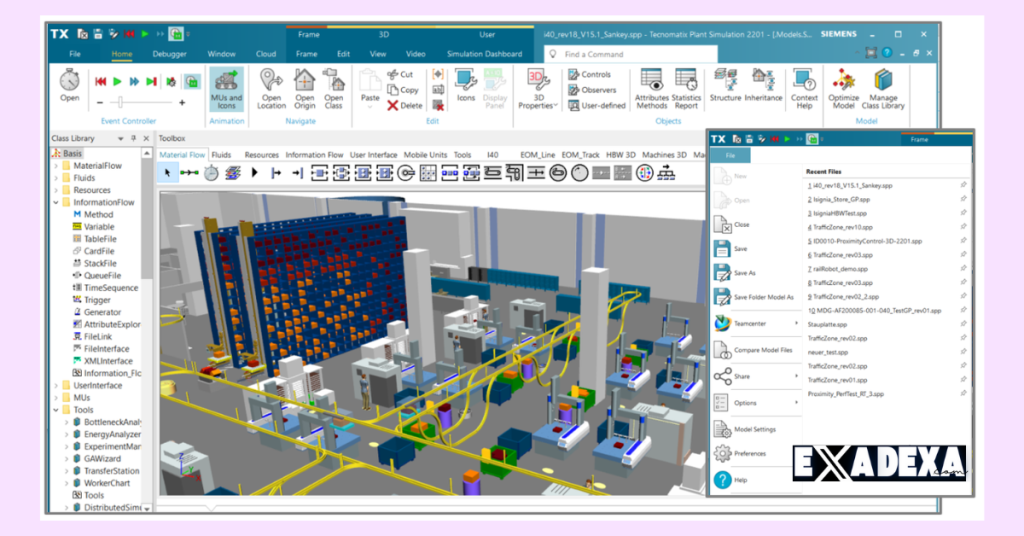Click Delete with red X
This screenshot has width=1024, height=536.
[x=404, y=106]
